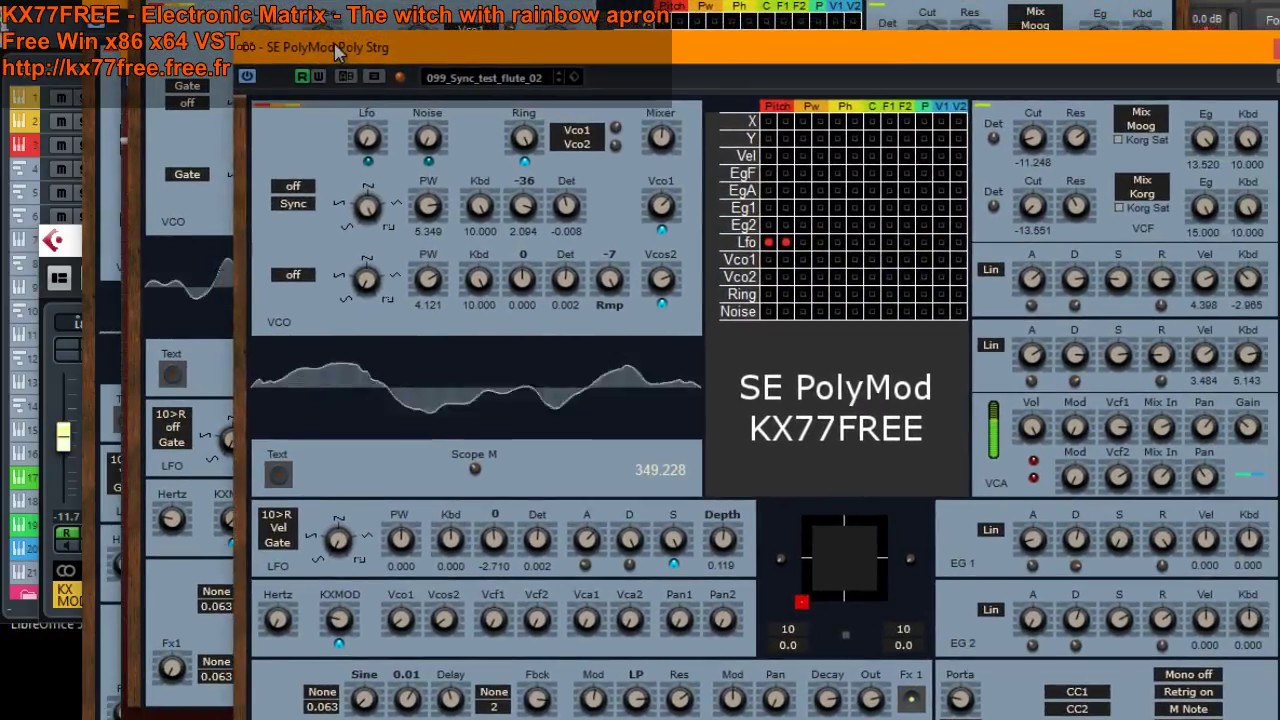Click the CC2 button

tap(1077, 709)
